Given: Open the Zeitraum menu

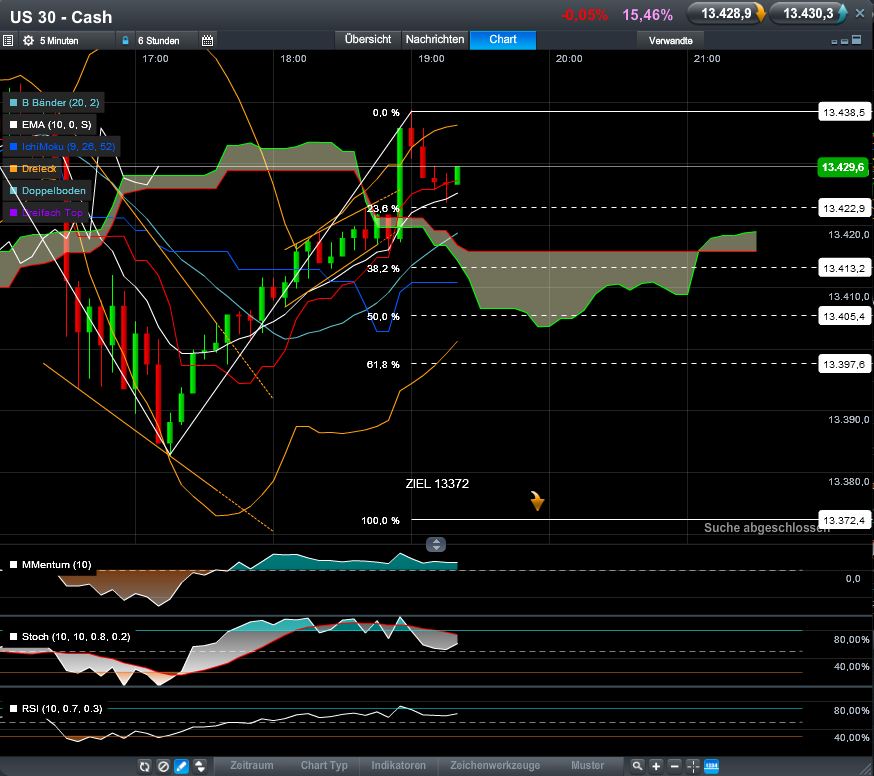Looking at the screenshot, I should pyautogui.click(x=252, y=765).
